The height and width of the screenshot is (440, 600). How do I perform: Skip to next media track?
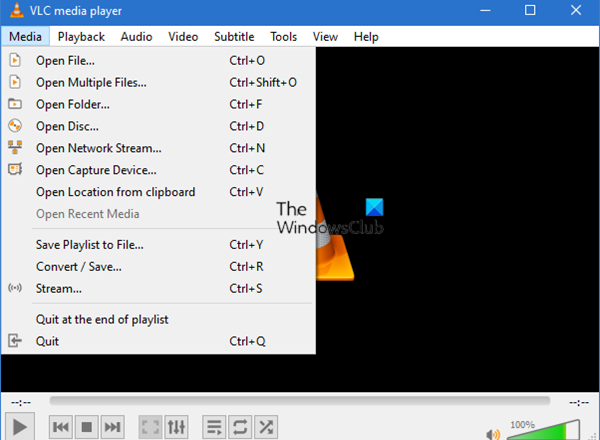112,427
